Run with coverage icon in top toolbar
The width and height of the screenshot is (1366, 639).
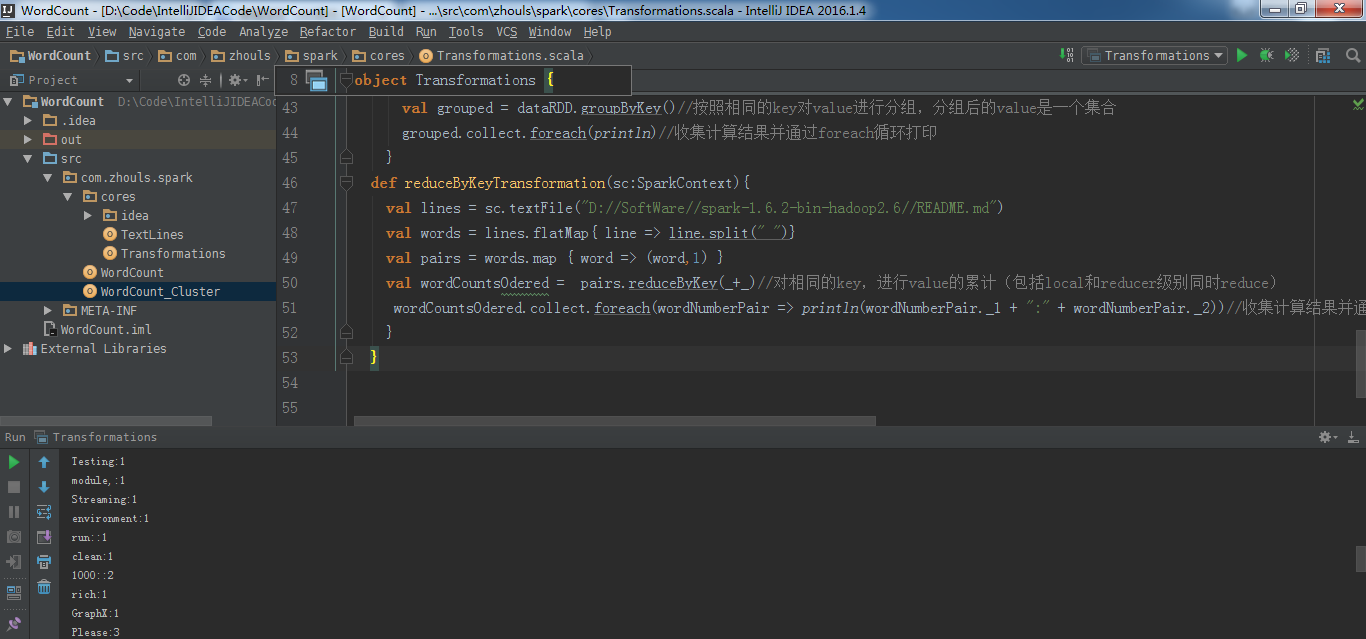pos(1292,56)
